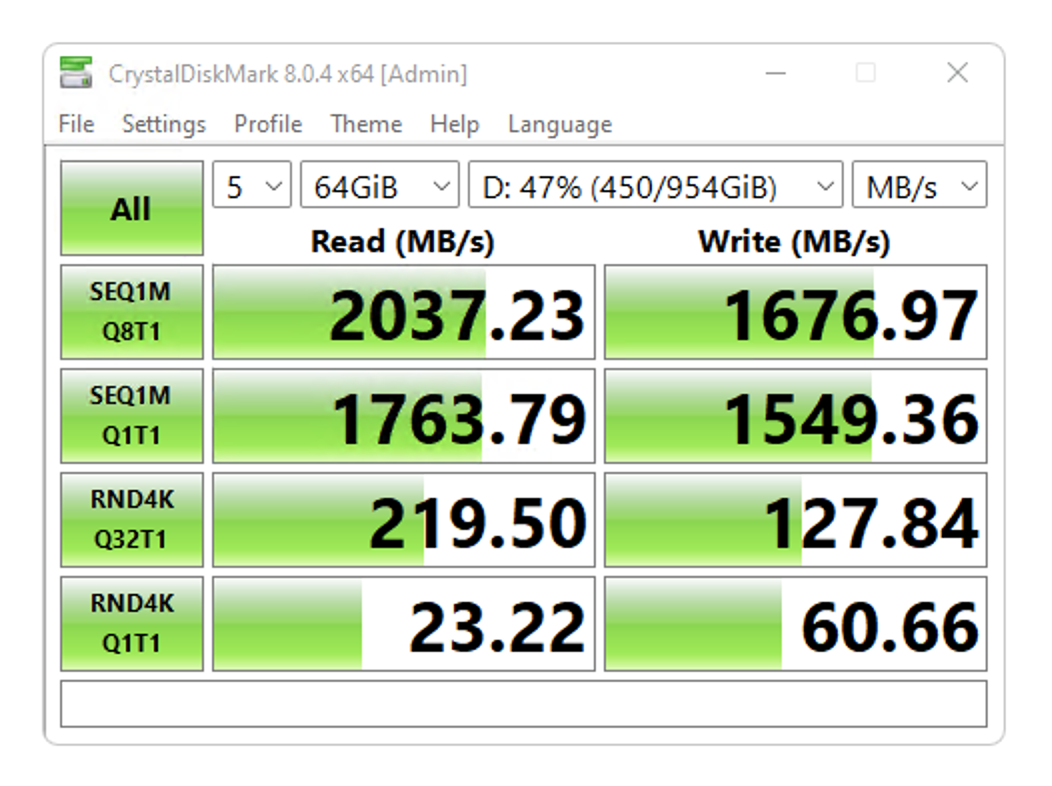Run all benchmarks with the All button
The width and height of the screenshot is (1052, 786).
132,208
